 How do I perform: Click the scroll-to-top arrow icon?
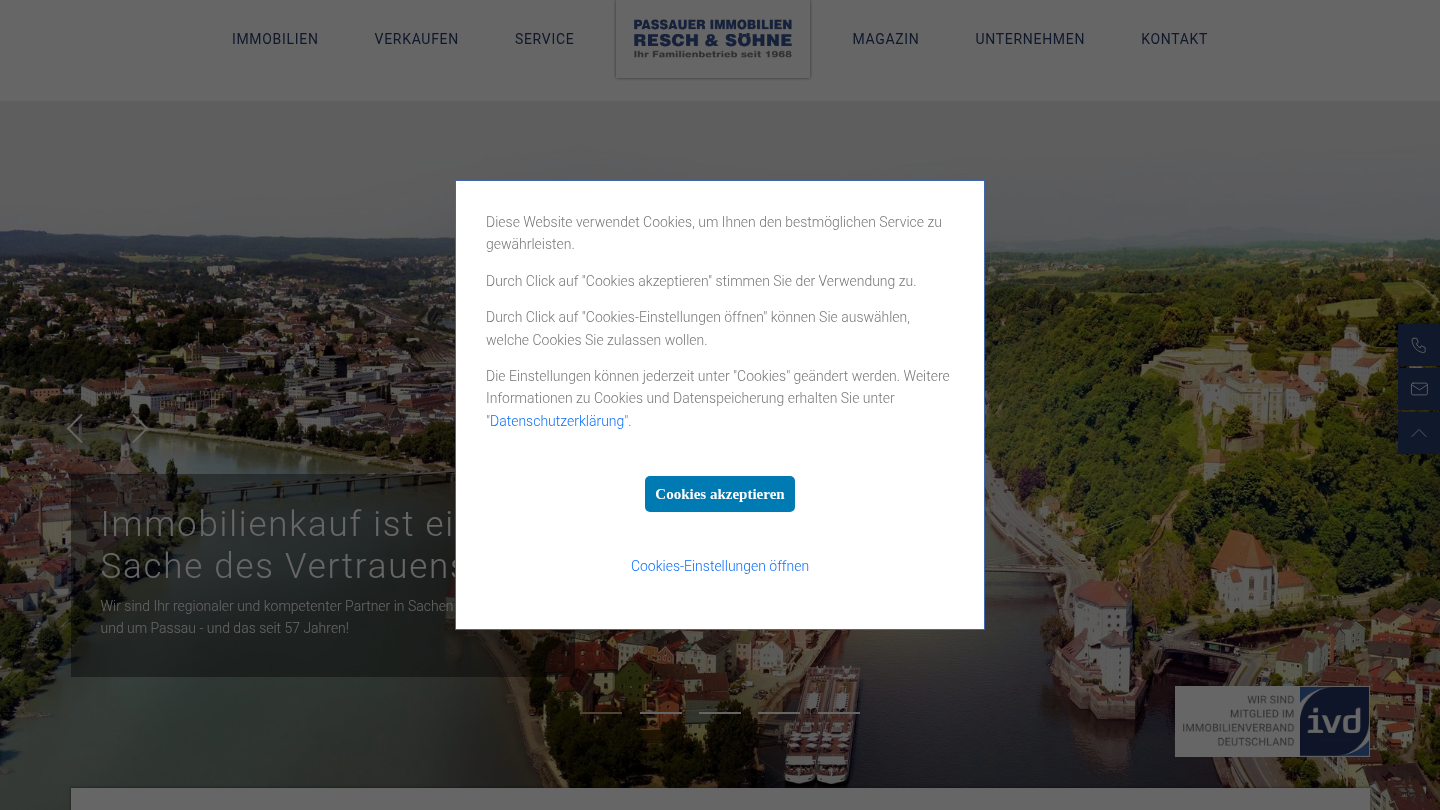pyautogui.click(x=1418, y=433)
